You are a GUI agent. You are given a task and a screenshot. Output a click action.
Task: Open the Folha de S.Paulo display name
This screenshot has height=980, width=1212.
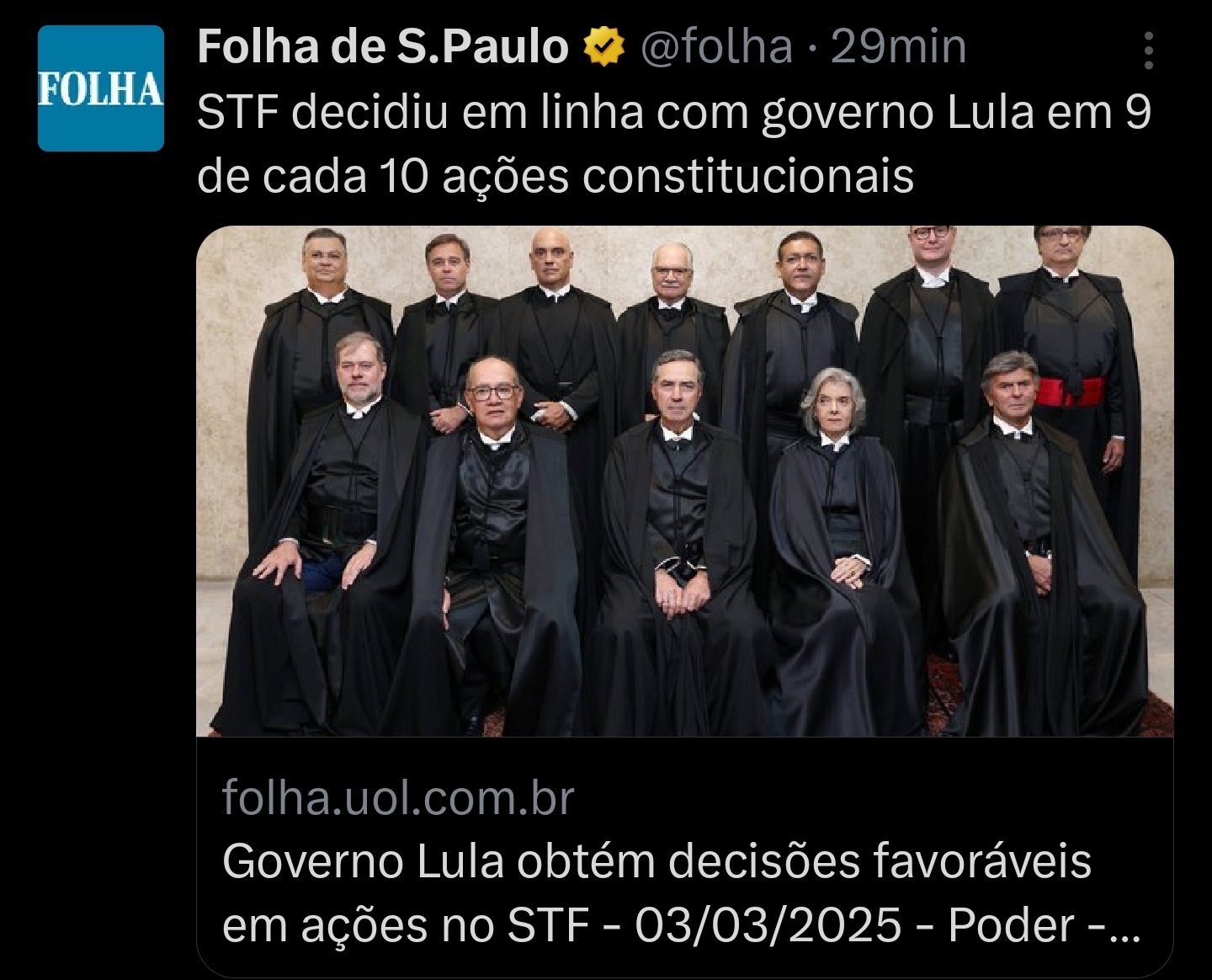(x=383, y=46)
